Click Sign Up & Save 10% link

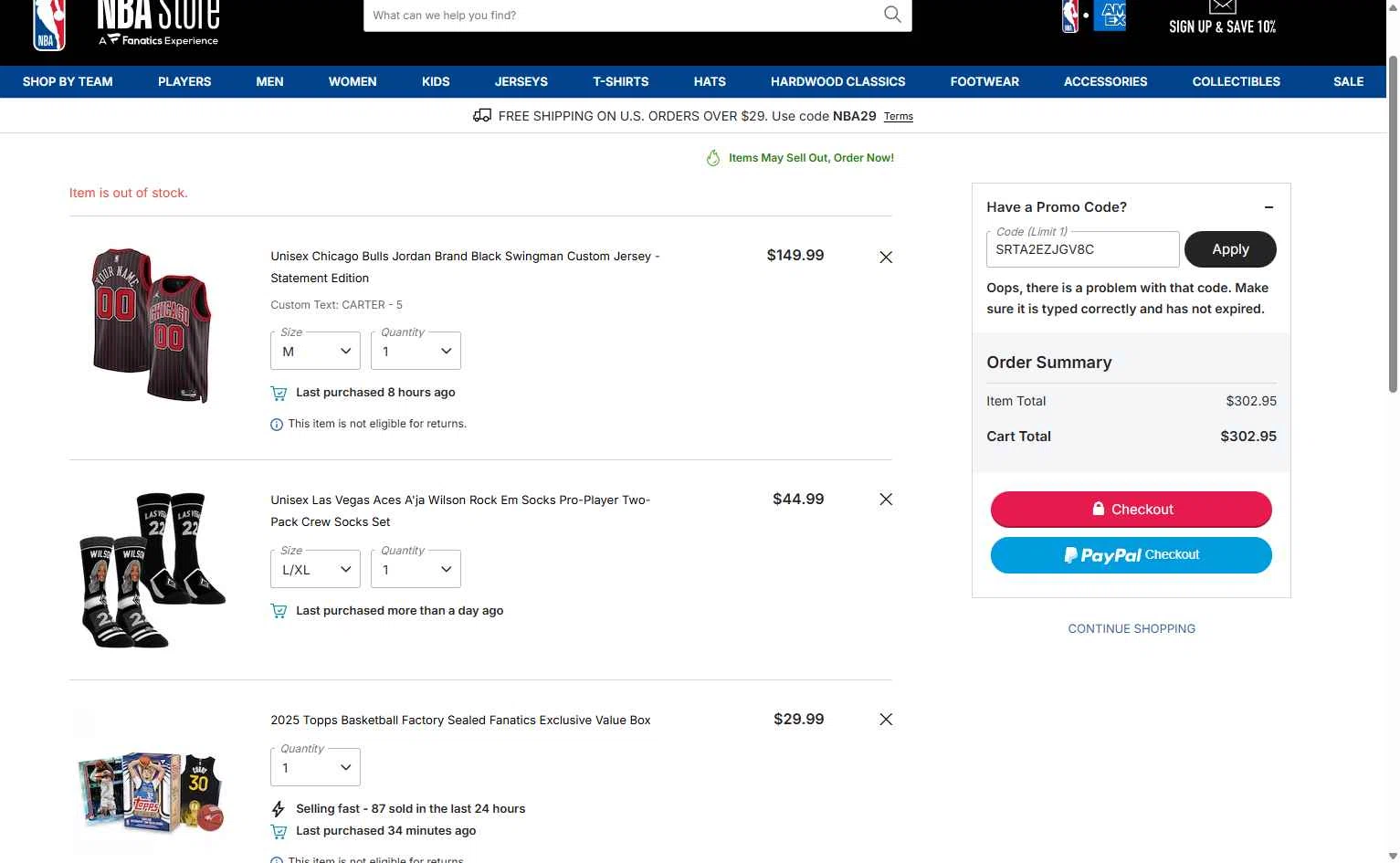click(x=1222, y=26)
